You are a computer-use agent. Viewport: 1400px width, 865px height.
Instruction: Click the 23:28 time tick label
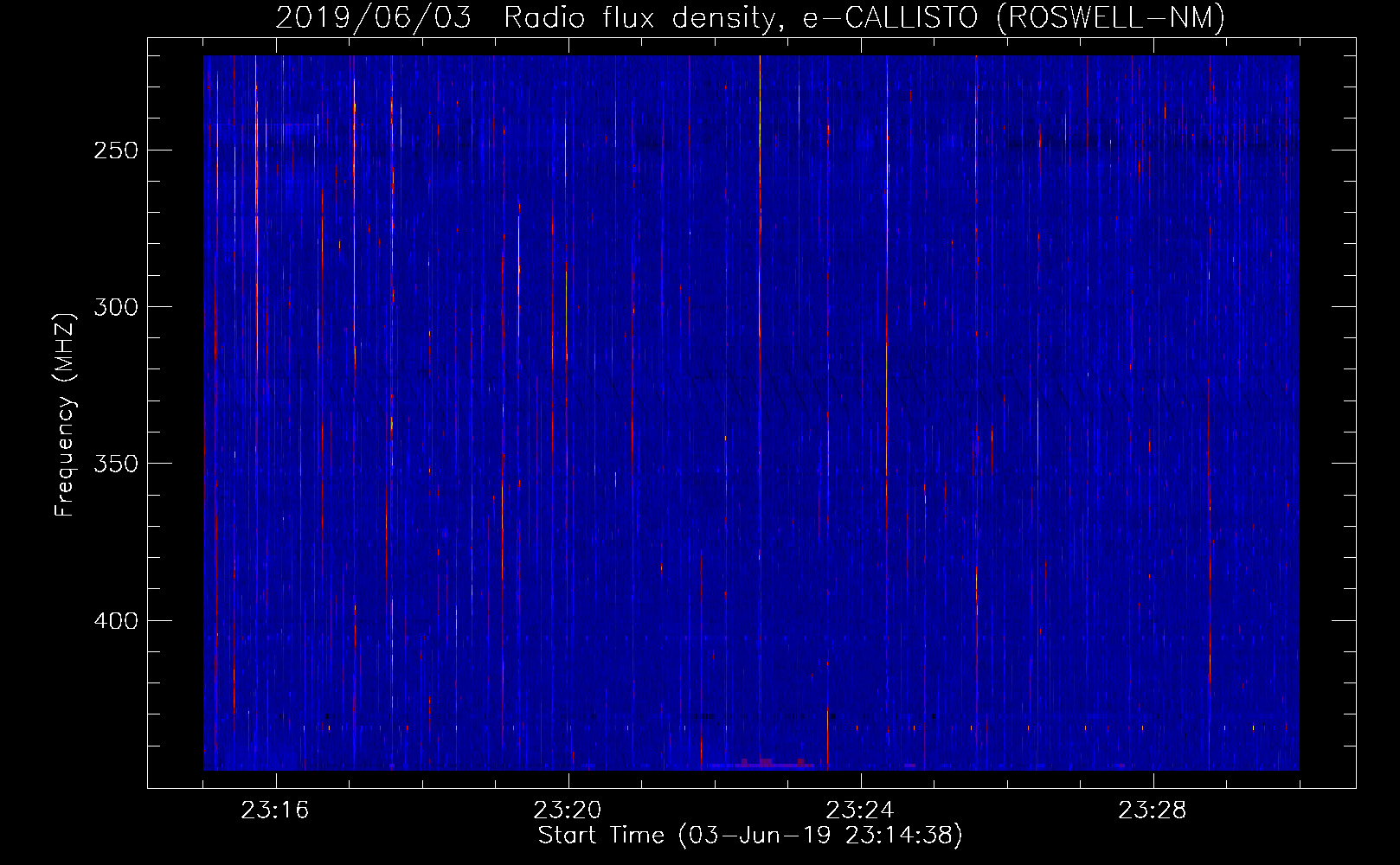(1153, 810)
